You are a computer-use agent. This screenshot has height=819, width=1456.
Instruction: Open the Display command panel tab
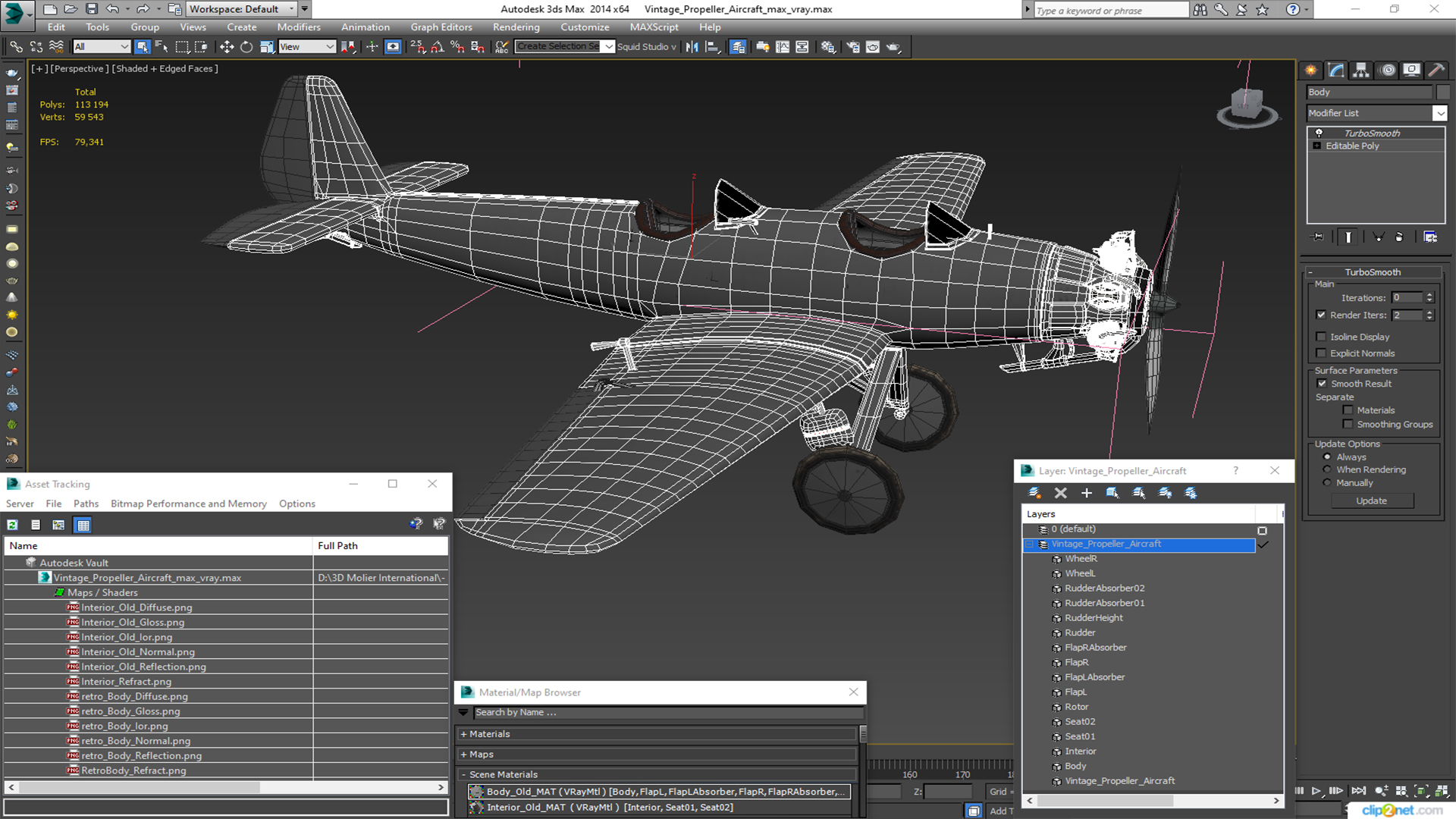click(x=1411, y=71)
